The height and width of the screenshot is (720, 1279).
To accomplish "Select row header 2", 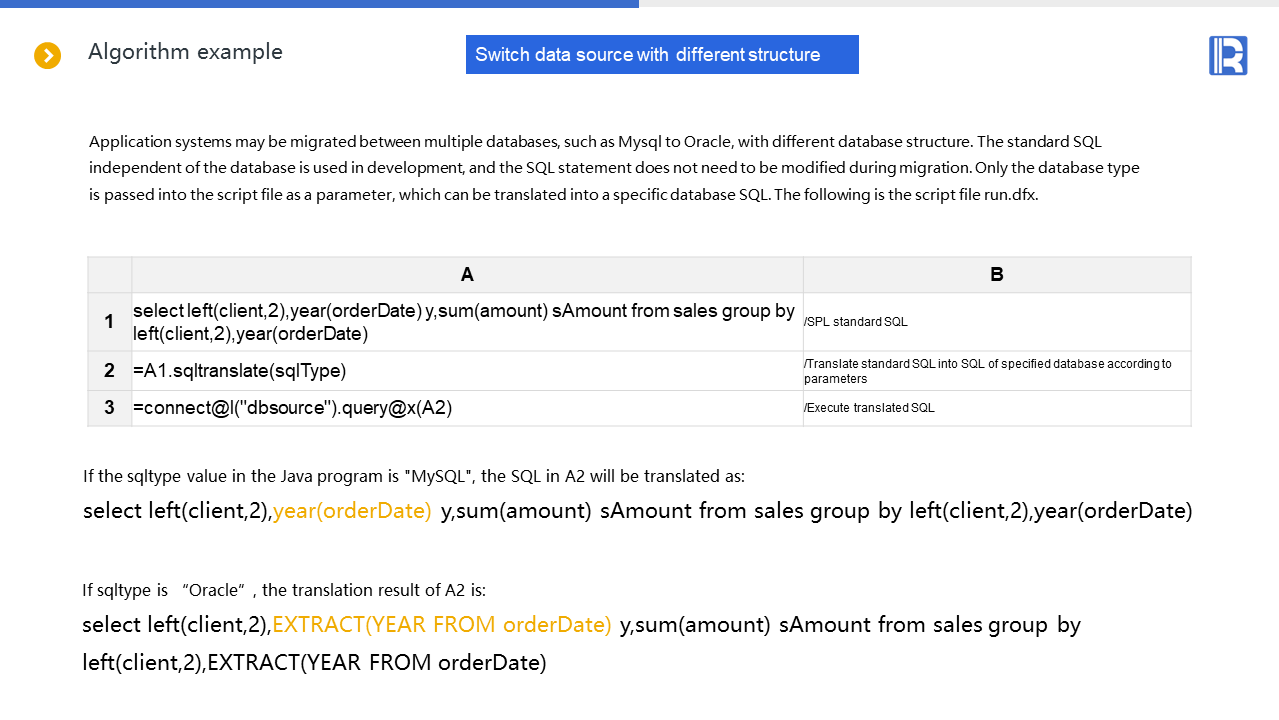I will click(110, 371).
